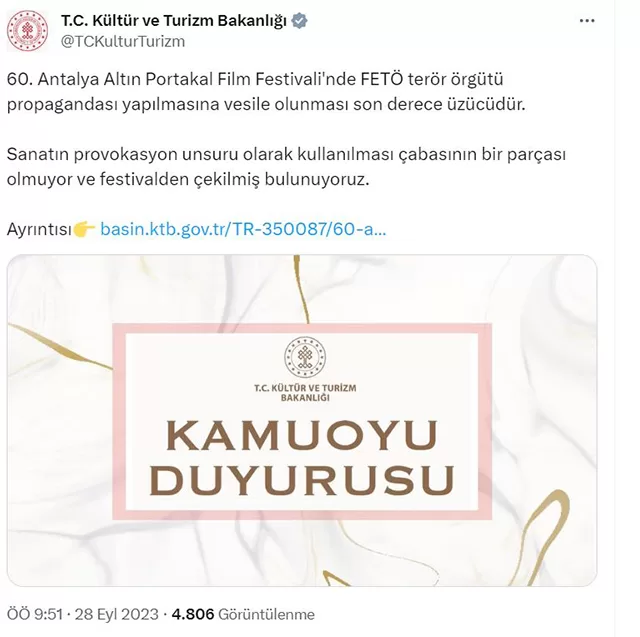Click the DUYURUSU text in the image
The height and width of the screenshot is (637, 640).
point(302,480)
